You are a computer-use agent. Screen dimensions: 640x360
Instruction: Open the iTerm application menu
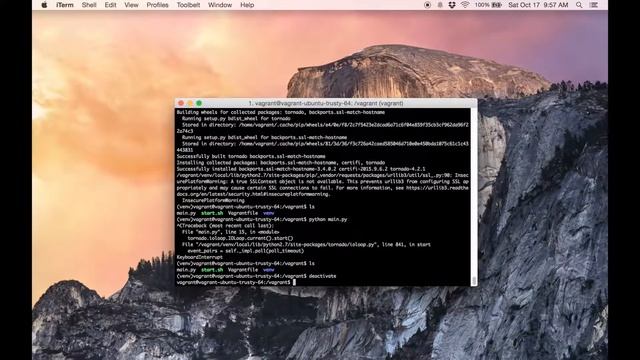click(65, 5)
